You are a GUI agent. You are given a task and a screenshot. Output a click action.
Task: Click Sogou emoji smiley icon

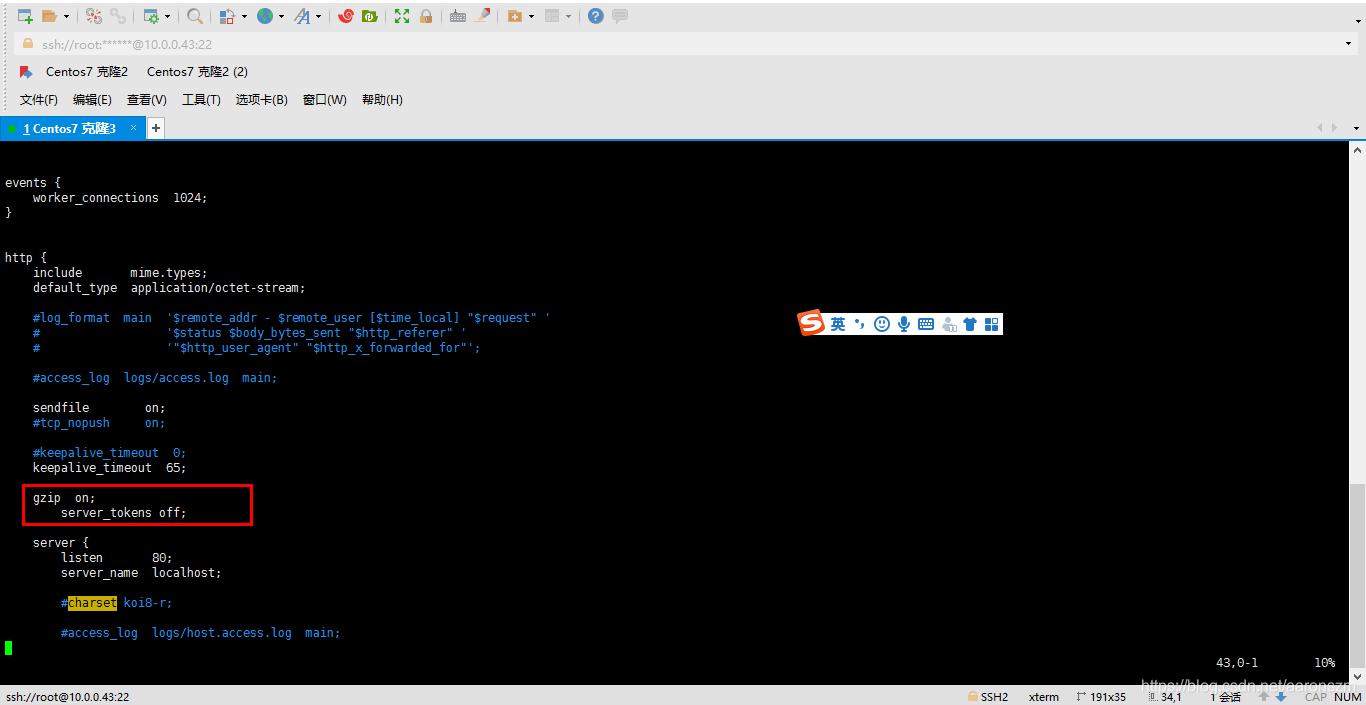tap(882, 324)
